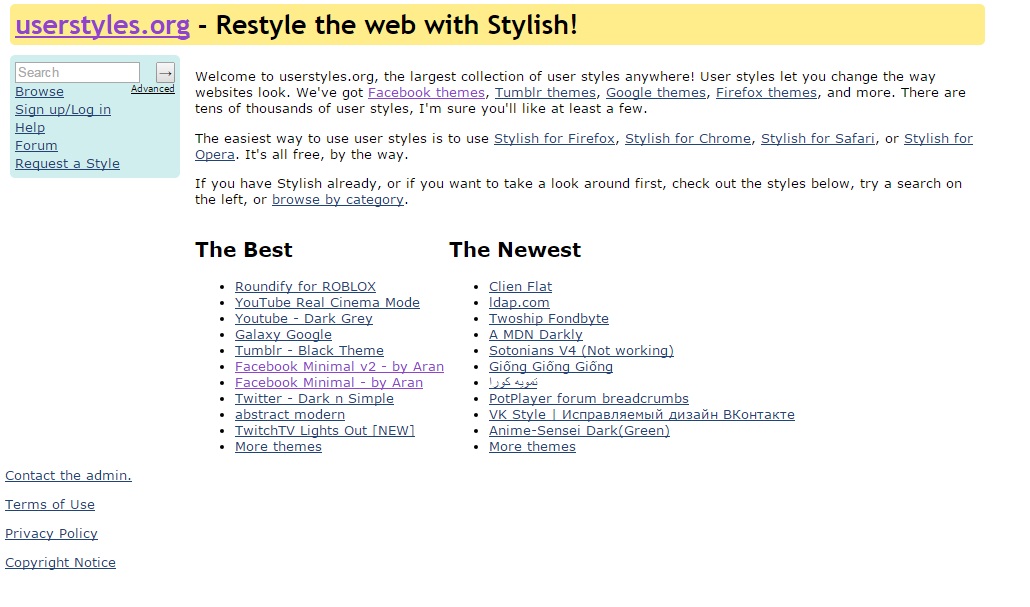Open Clien Flat from The Newest
The image size is (1030, 607).
click(520, 286)
